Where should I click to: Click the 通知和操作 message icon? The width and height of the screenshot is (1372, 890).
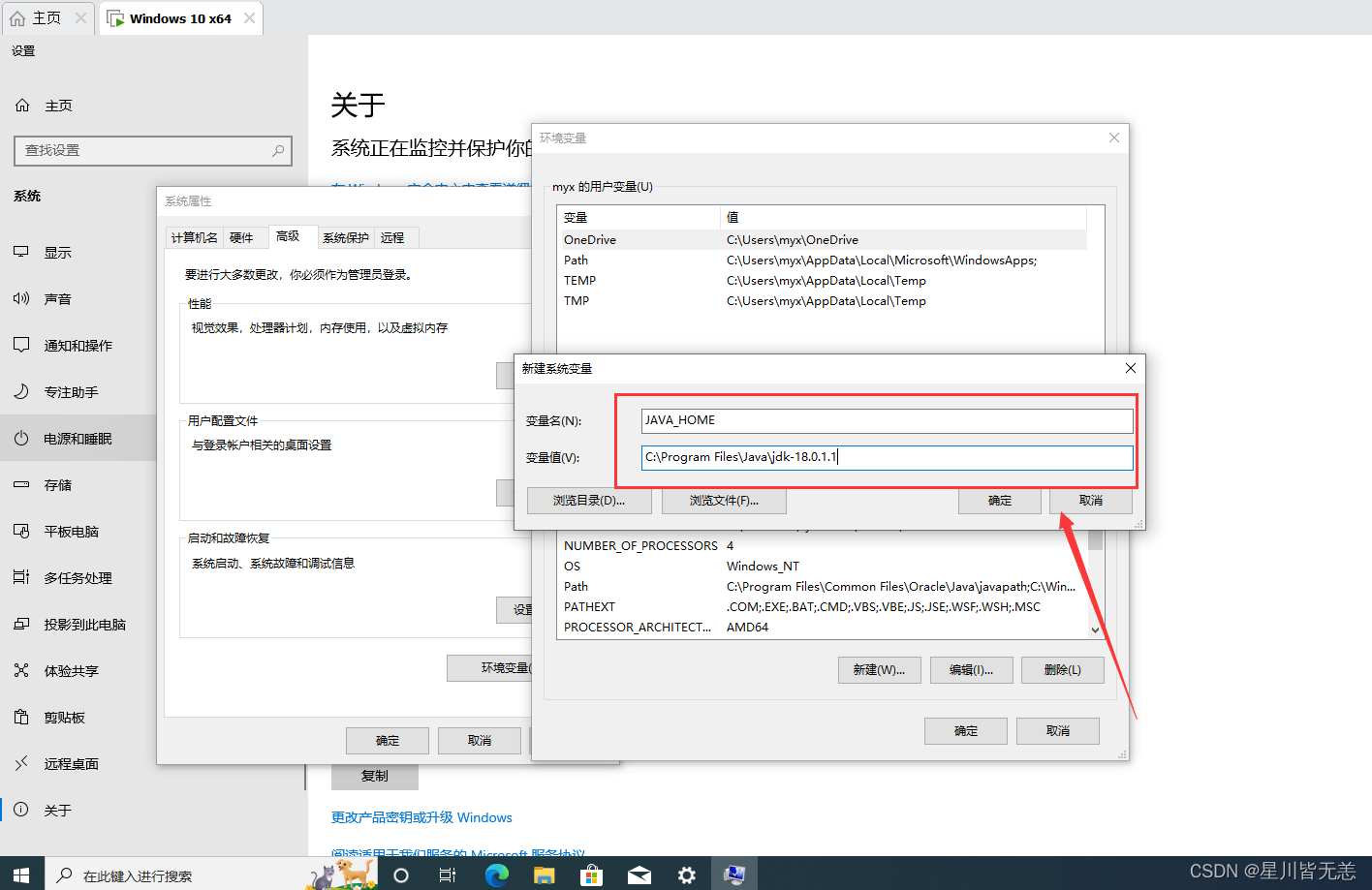tap(21, 345)
